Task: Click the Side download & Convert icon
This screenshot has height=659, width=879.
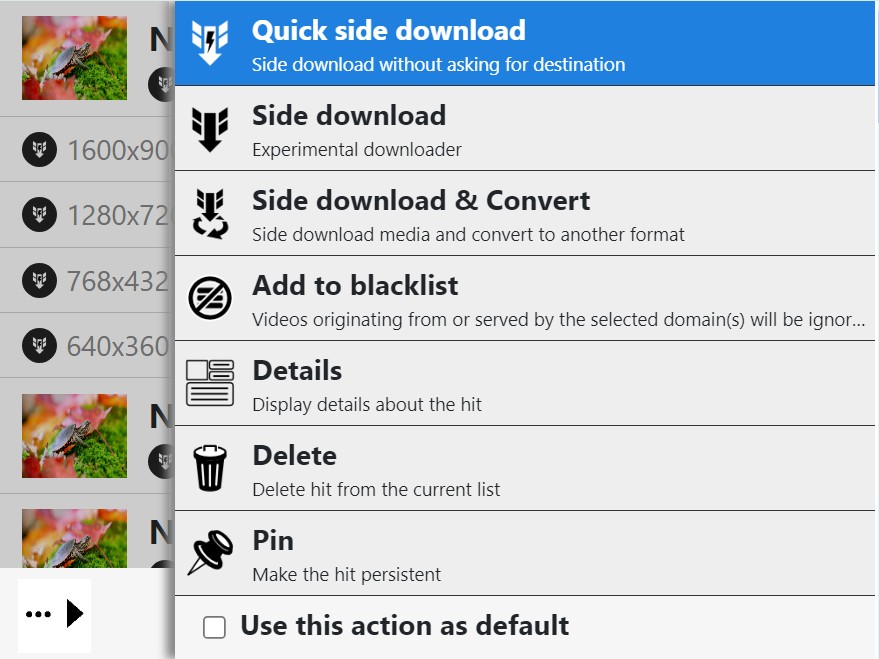Action: coord(210,213)
